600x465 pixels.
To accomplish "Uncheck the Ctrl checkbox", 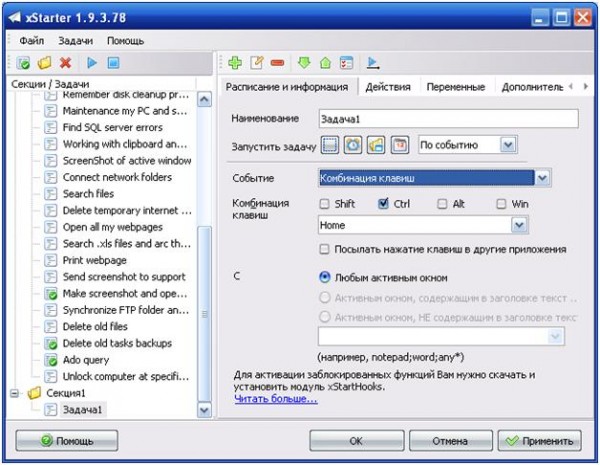I will coord(383,204).
